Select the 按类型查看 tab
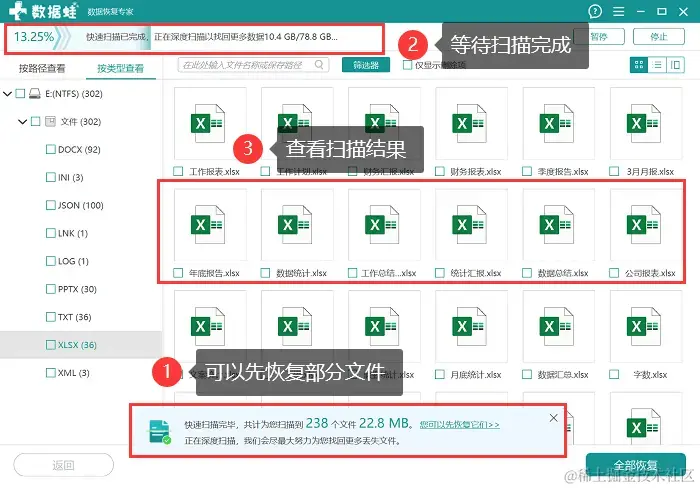Screen dimensions: 700x489 tap(121, 68)
